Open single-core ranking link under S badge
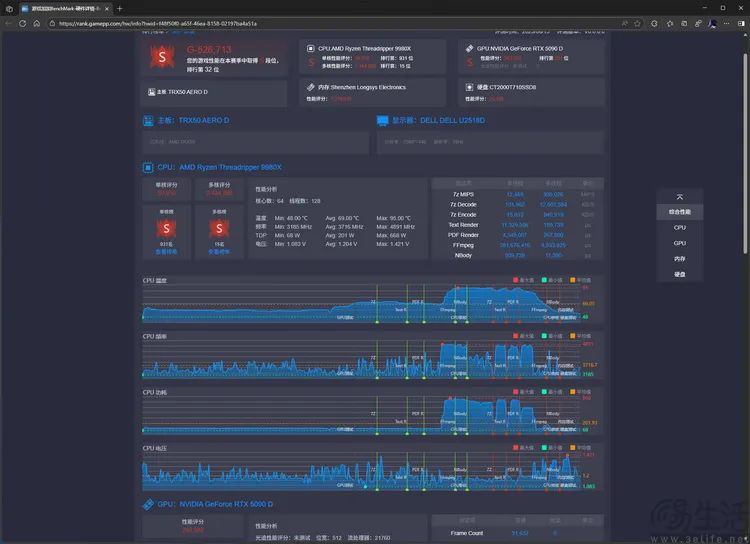This screenshot has height=544, width=750. click(x=166, y=252)
